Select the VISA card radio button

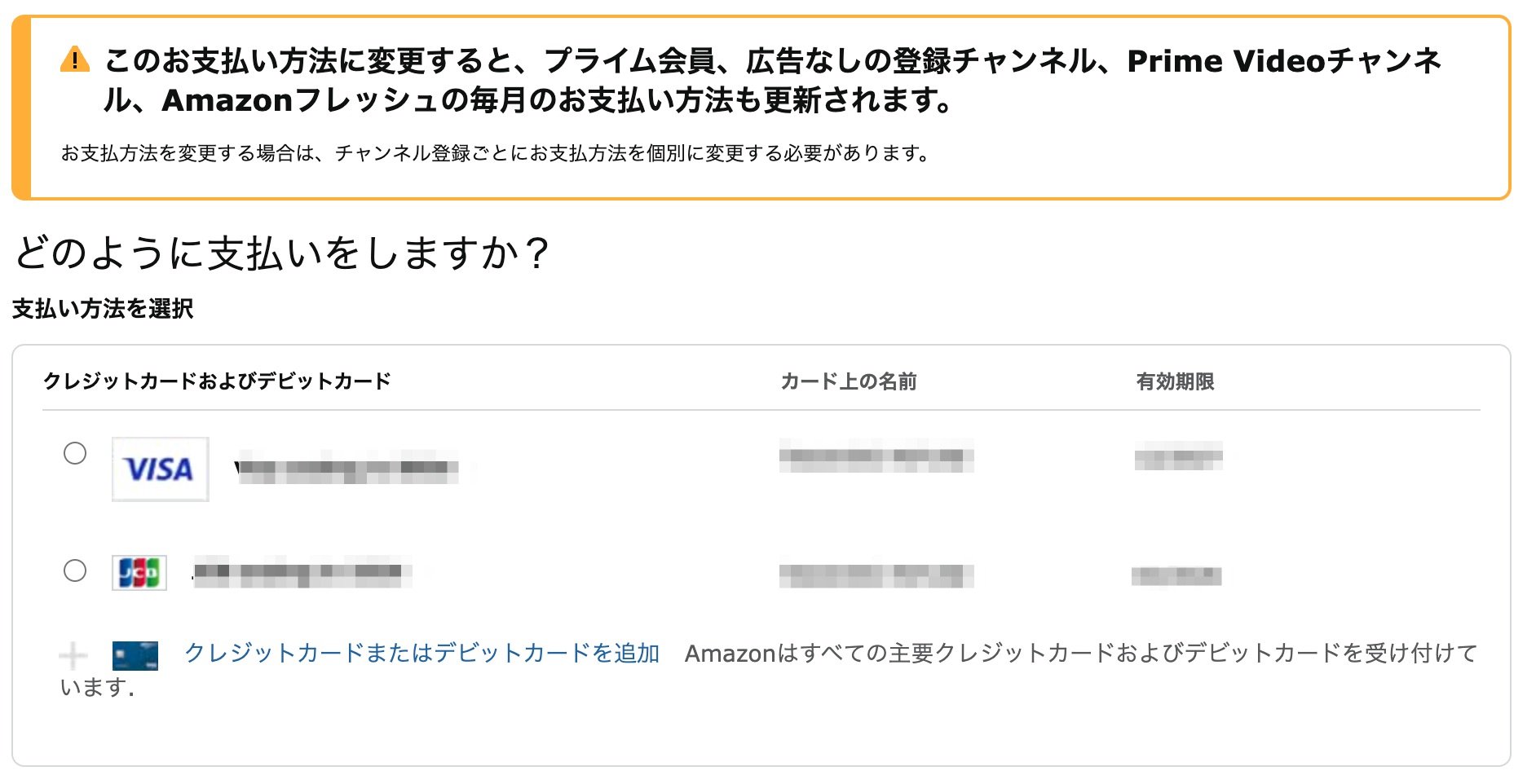pyautogui.click(x=75, y=453)
